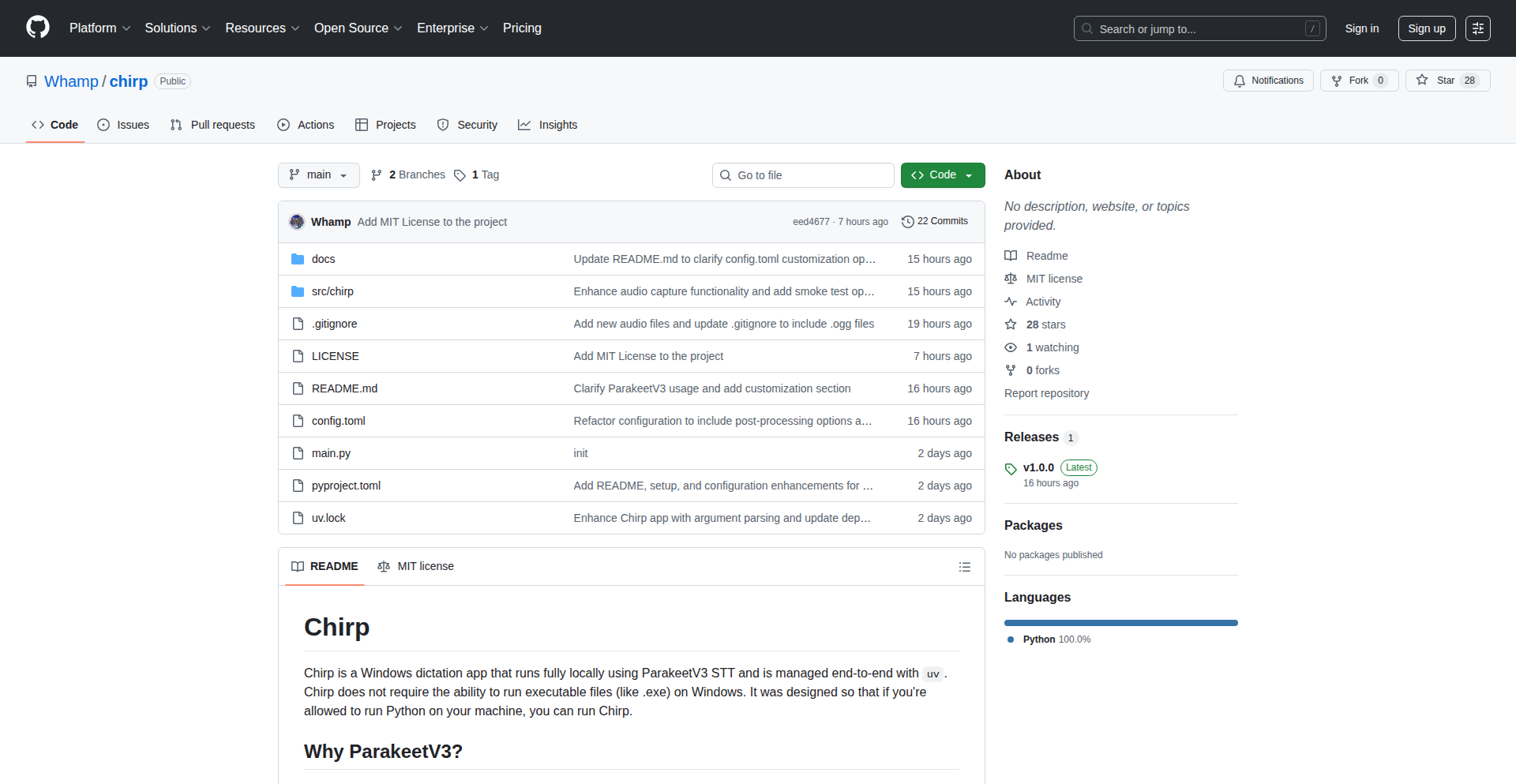Click the v1.0.0 release tag

click(1038, 467)
